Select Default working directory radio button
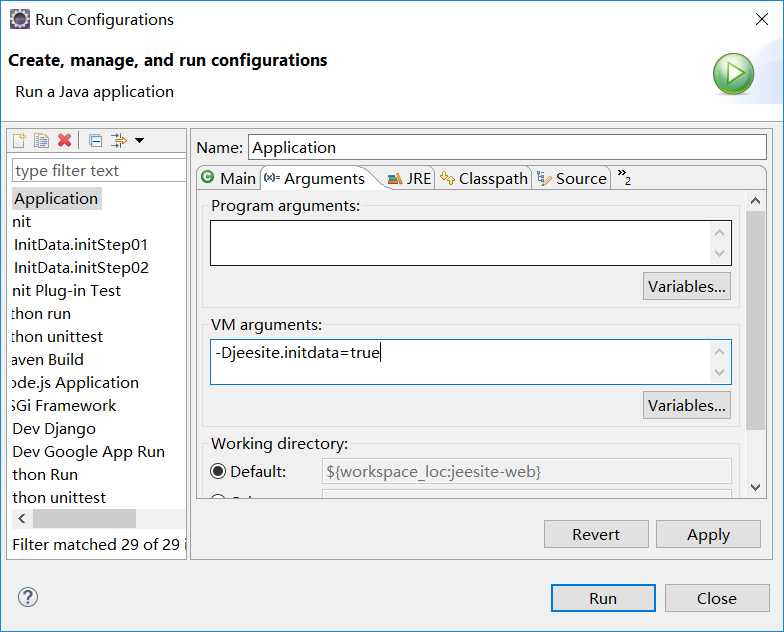 [217, 472]
